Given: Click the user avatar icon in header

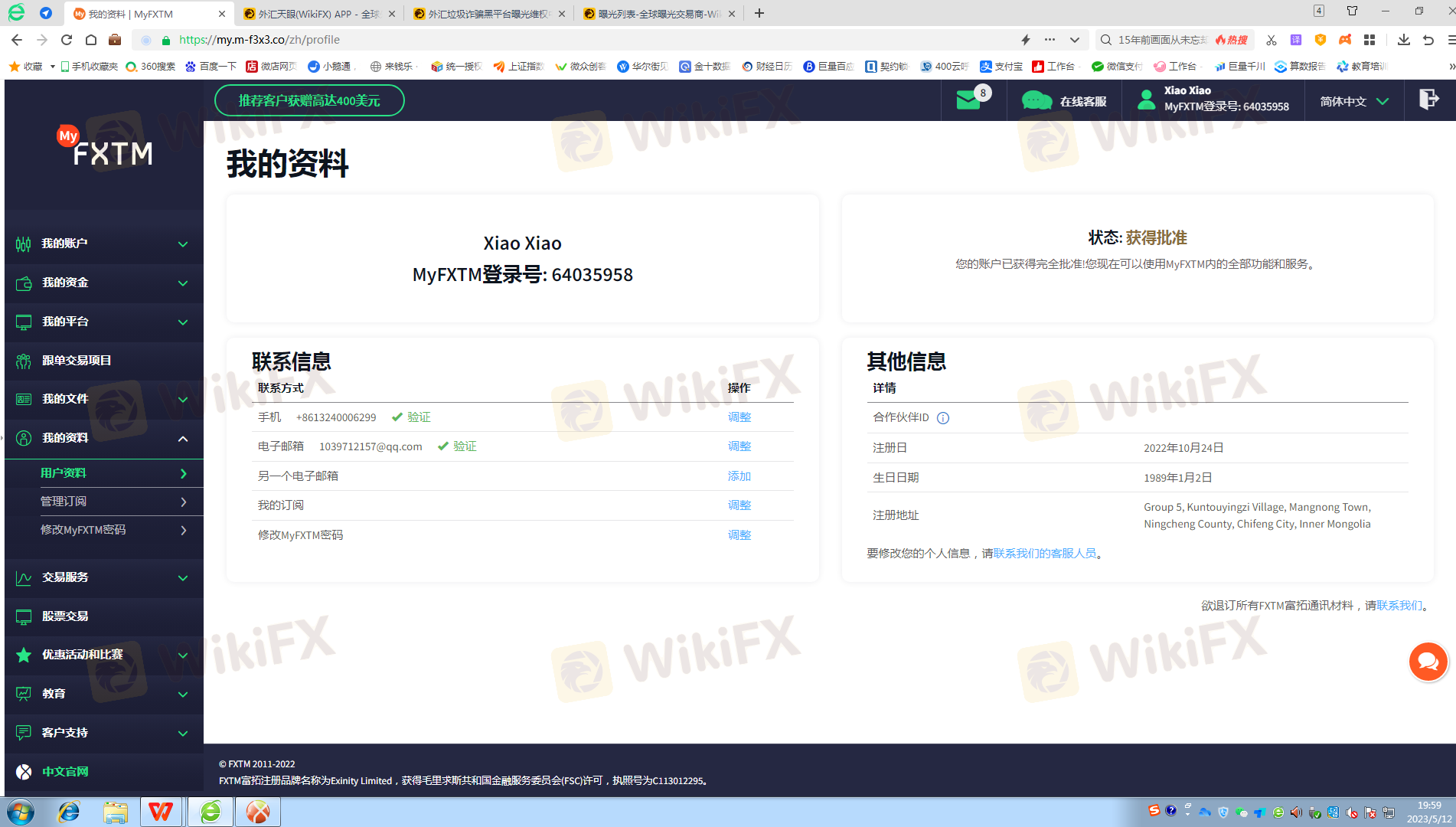Looking at the screenshot, I should click(x=1146, y=100).
